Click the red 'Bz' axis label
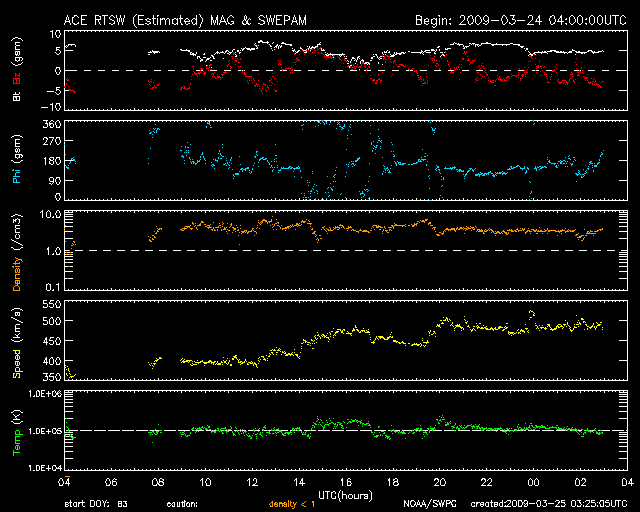 point(17,78)
